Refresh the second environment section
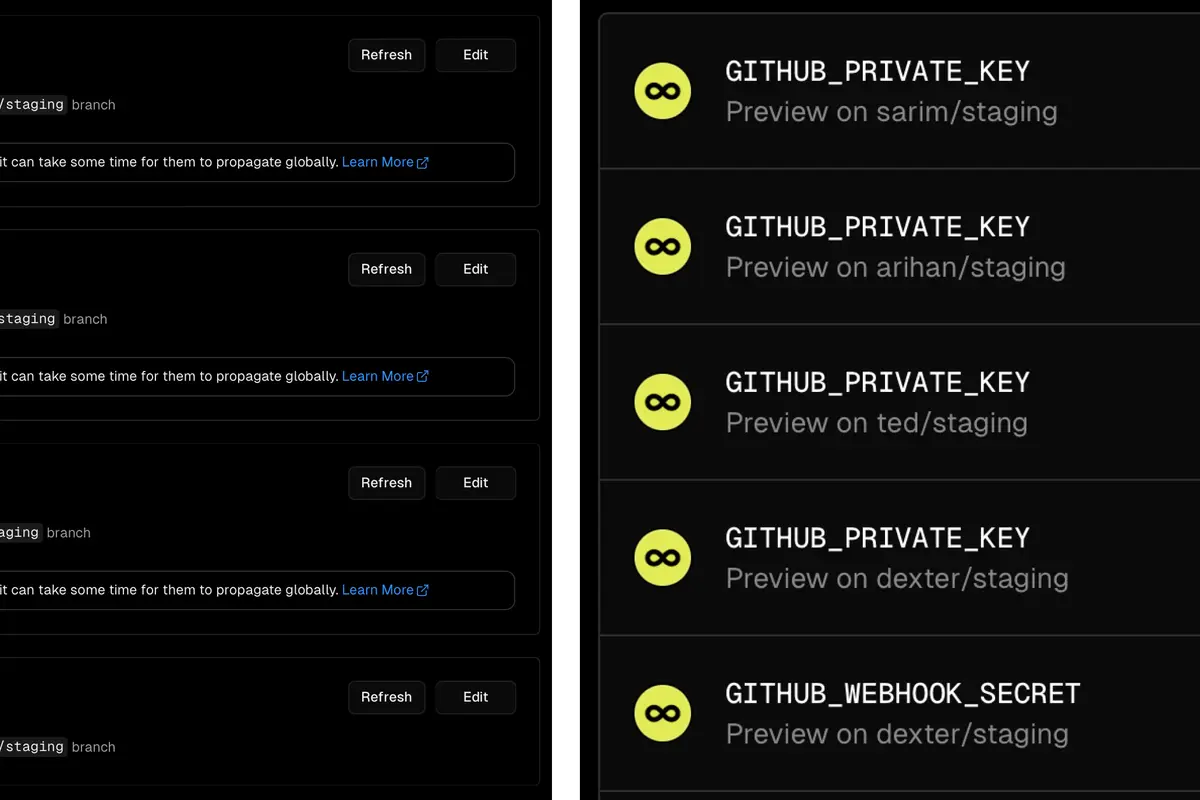This screenshot has width=1200, height=800. click(386, 269)
